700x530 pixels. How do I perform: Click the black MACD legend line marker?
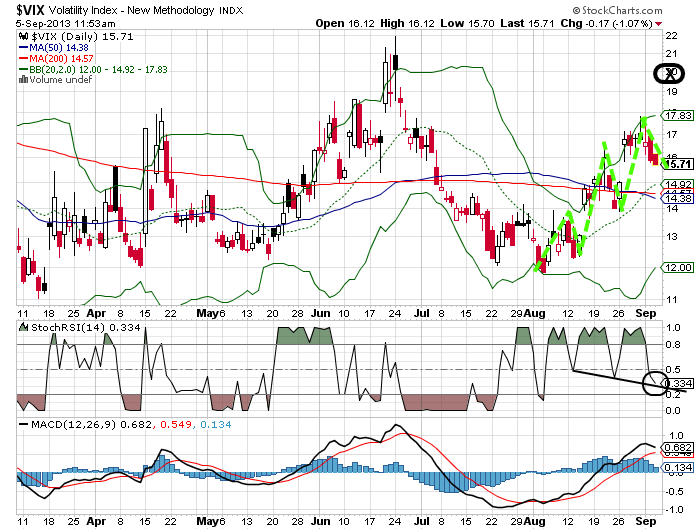[24, 424]
